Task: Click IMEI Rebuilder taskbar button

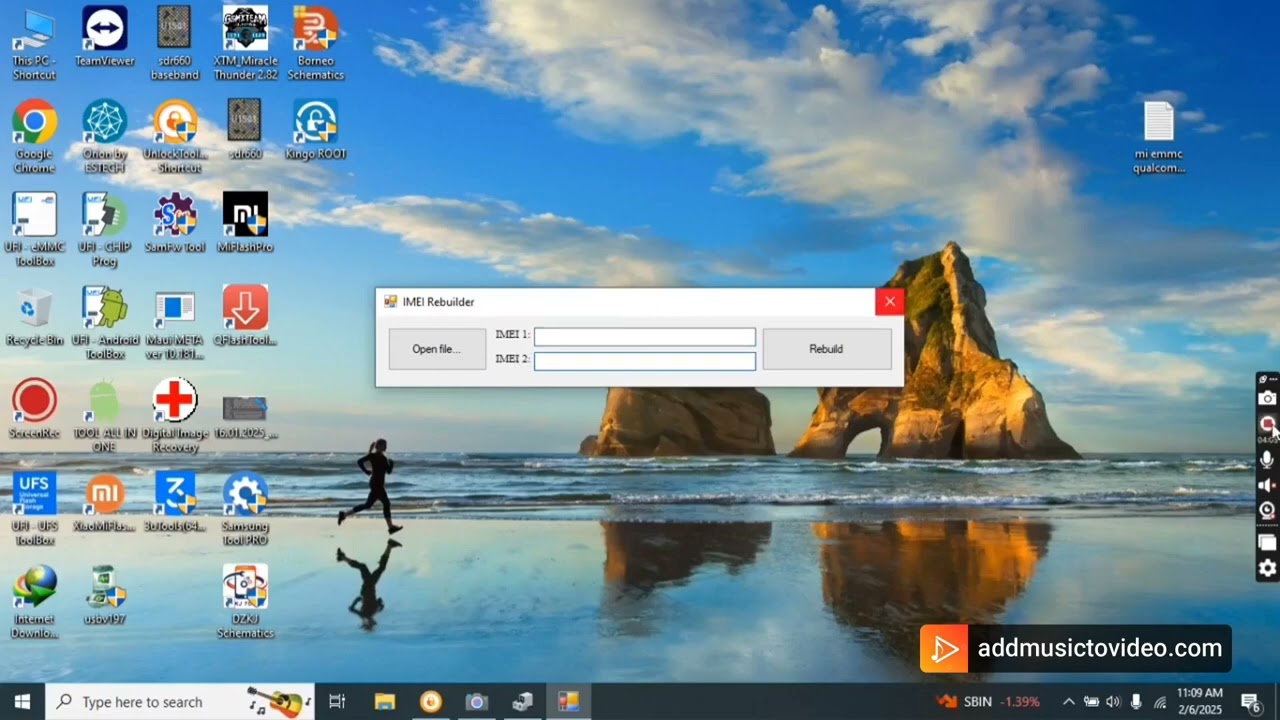Action: click(568, 702)
